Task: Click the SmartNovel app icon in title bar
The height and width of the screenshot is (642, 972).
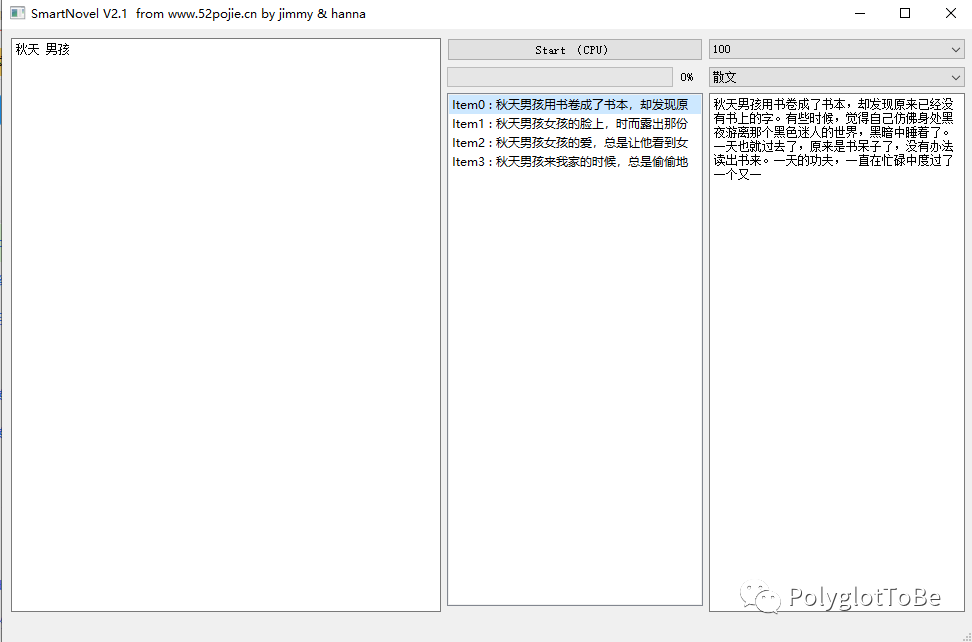Action: tap(17, 13)
